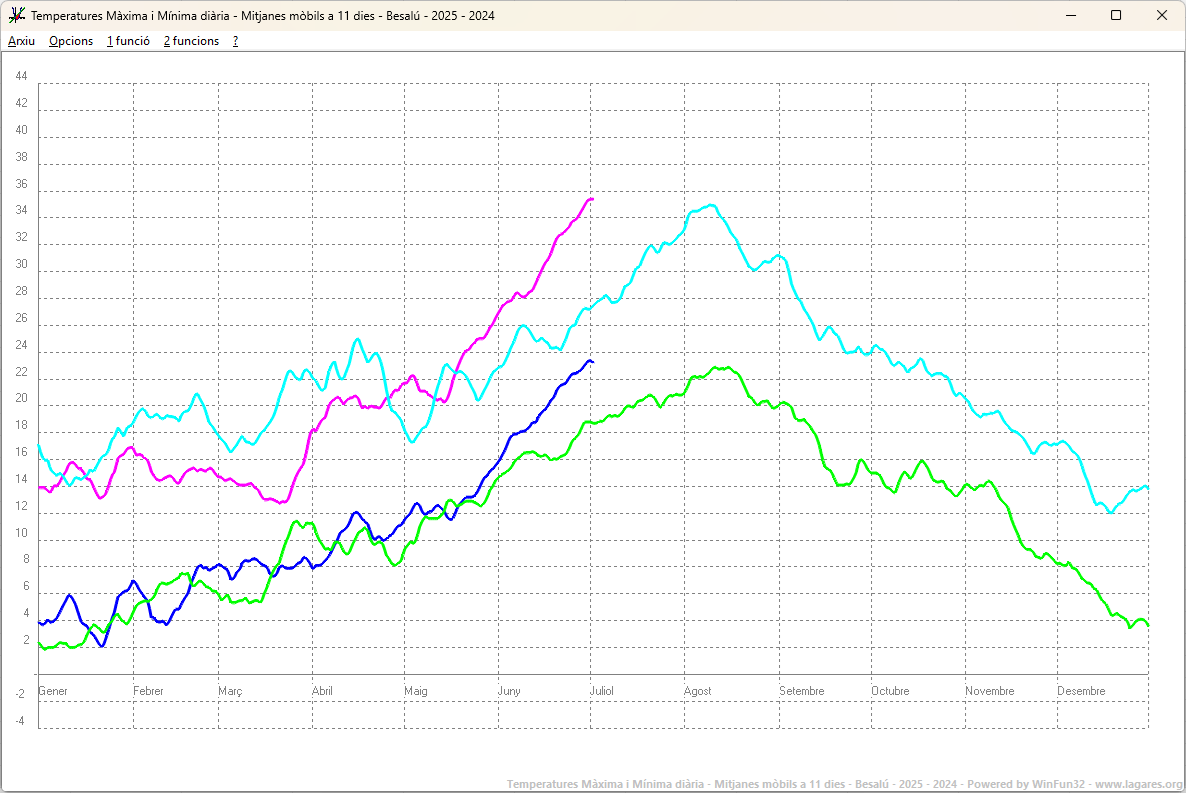Click the Novembre month label

point(989,691)
